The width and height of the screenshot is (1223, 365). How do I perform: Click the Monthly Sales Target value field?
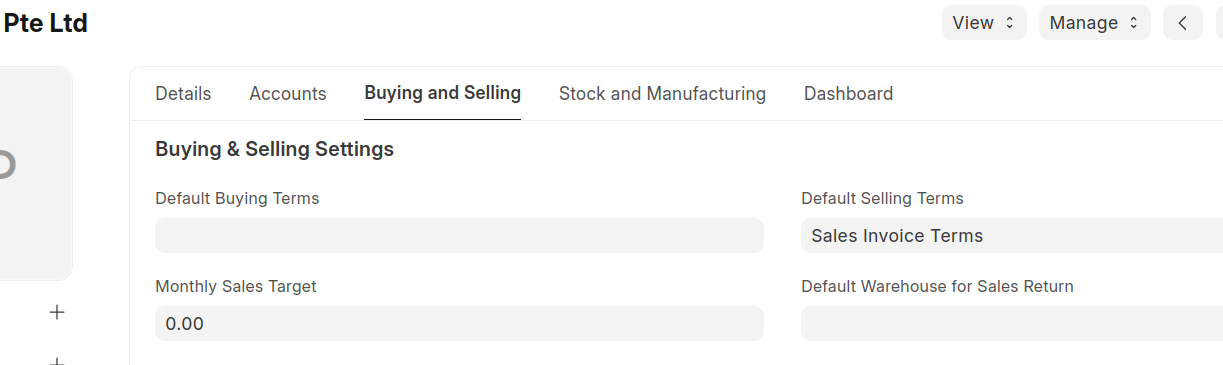[459, 324]
